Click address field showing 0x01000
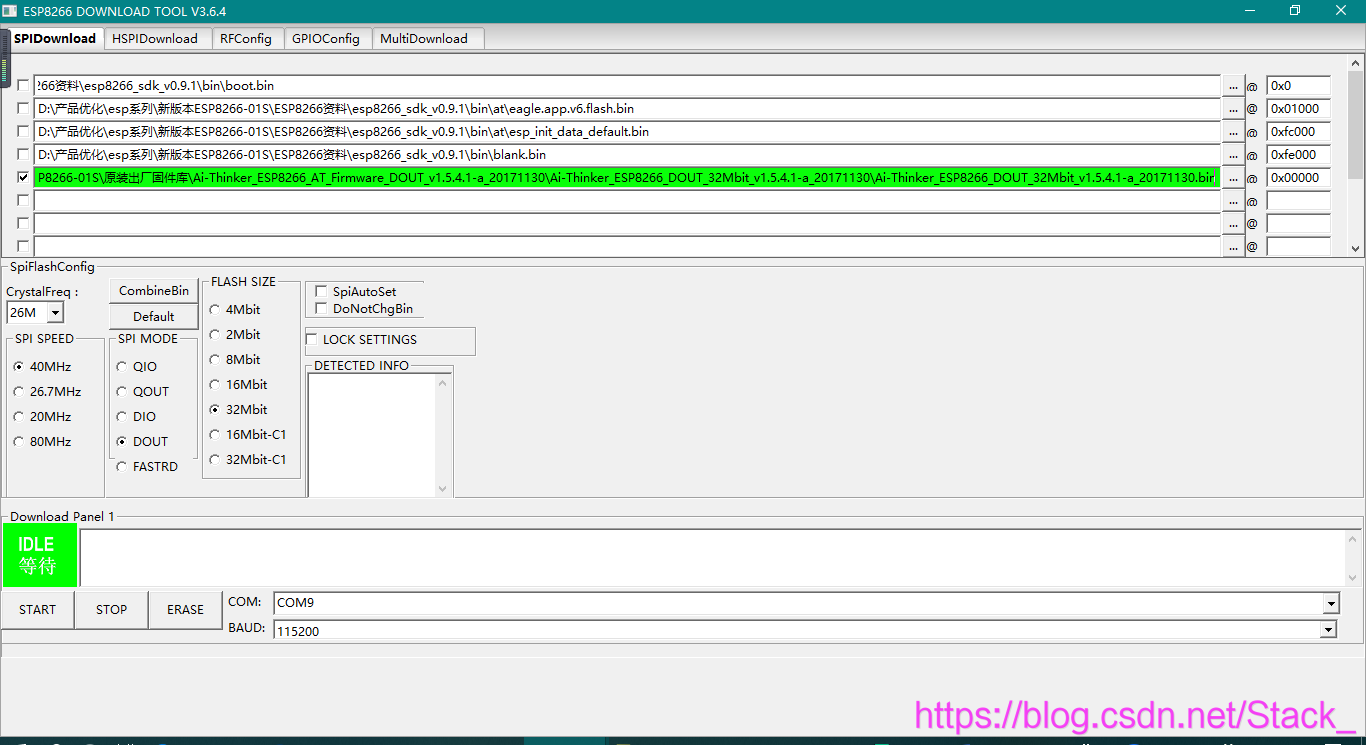This screenshot has height=745, width=1366. tap(1298, 109)
